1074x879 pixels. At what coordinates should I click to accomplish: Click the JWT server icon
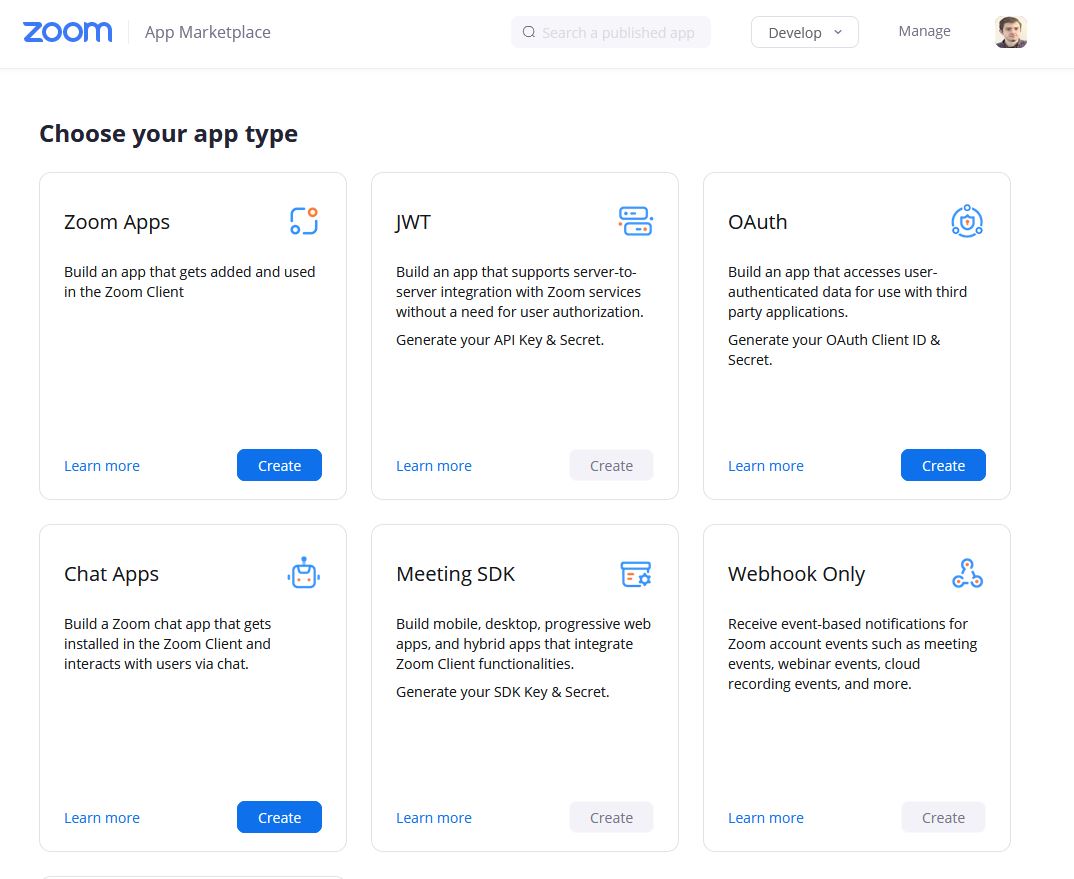636,221
